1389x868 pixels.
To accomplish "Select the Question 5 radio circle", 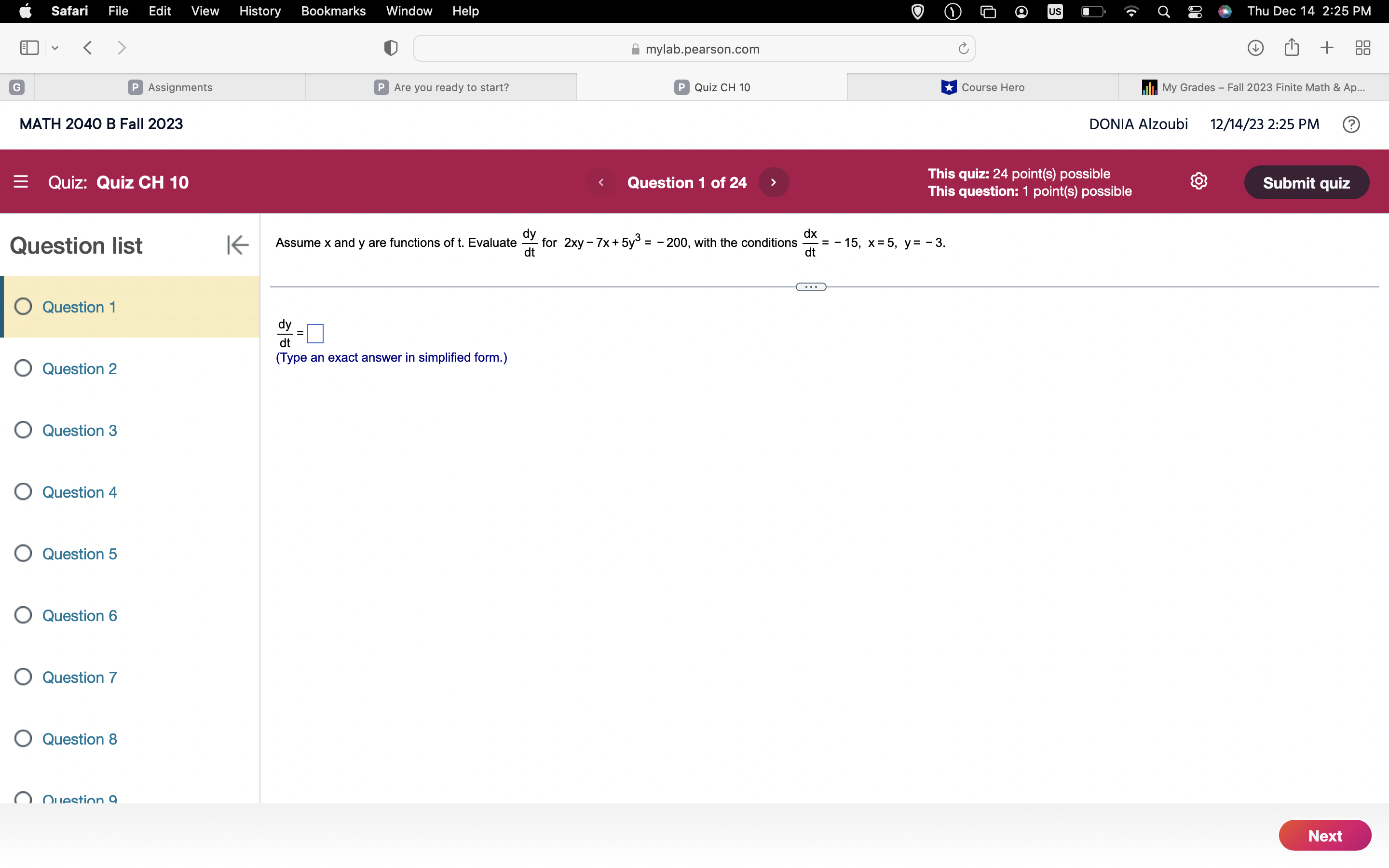I will pyautogui.click(x=23, y=554).
